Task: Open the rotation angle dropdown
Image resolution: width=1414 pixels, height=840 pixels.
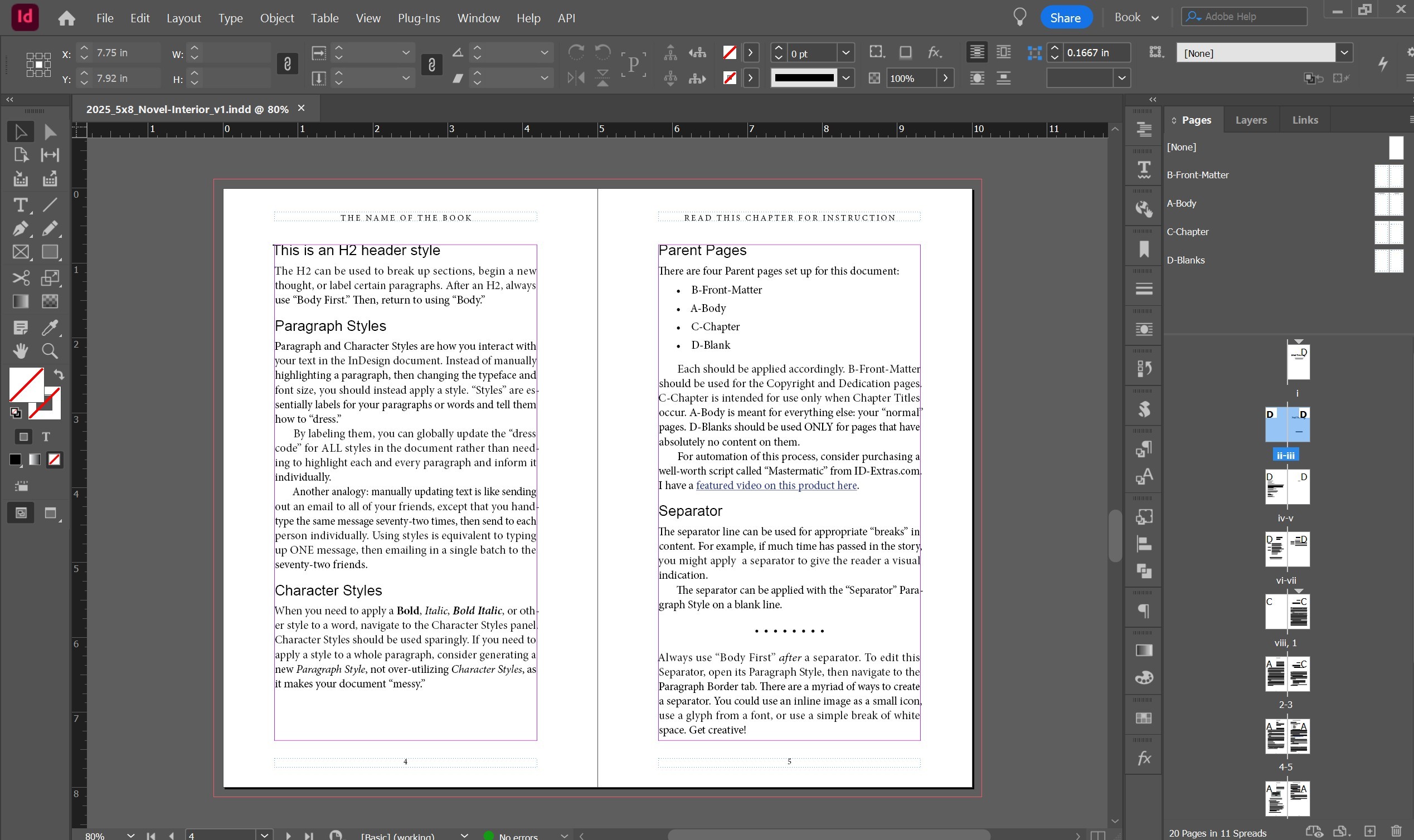Action: [544, 53]
